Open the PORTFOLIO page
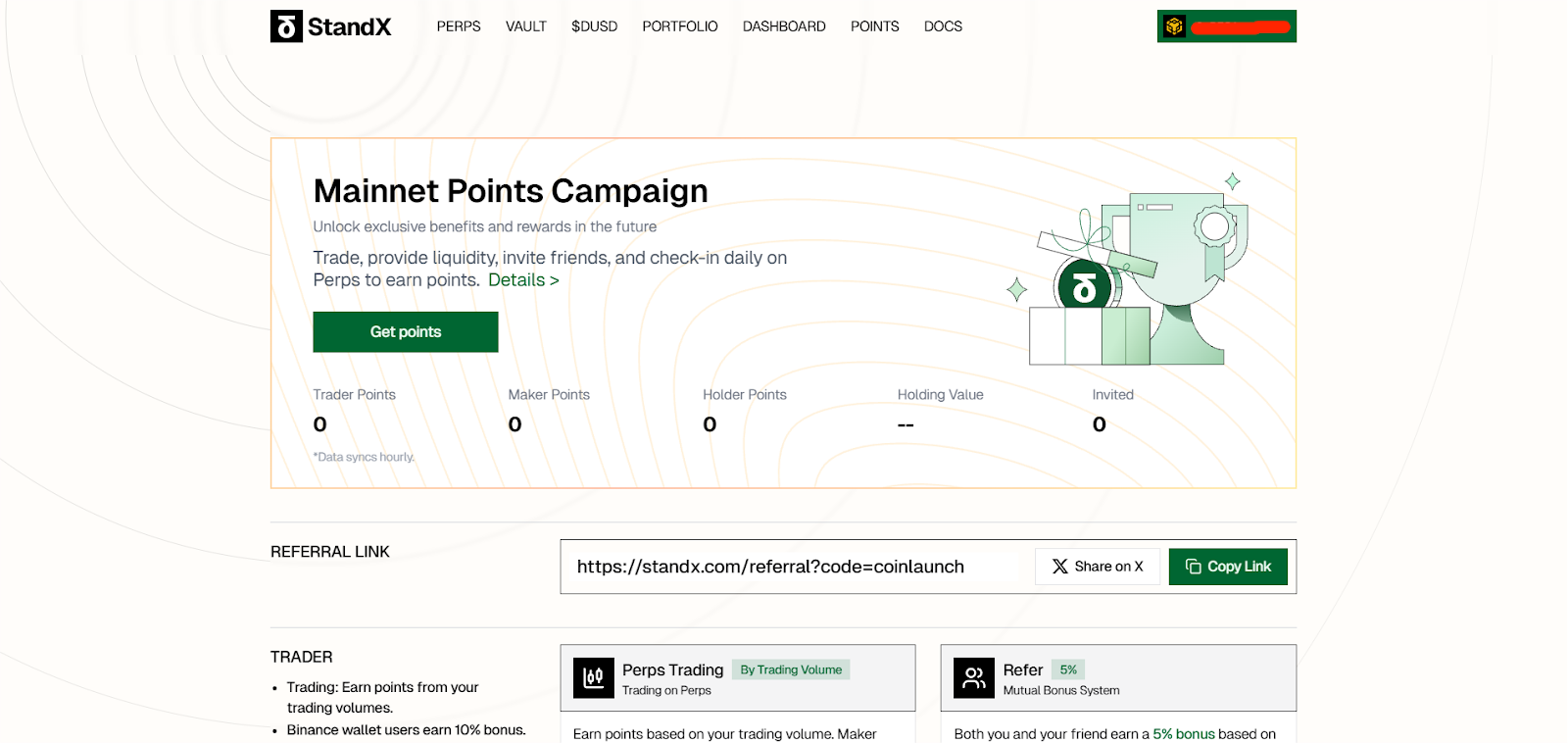 [680, 26]
